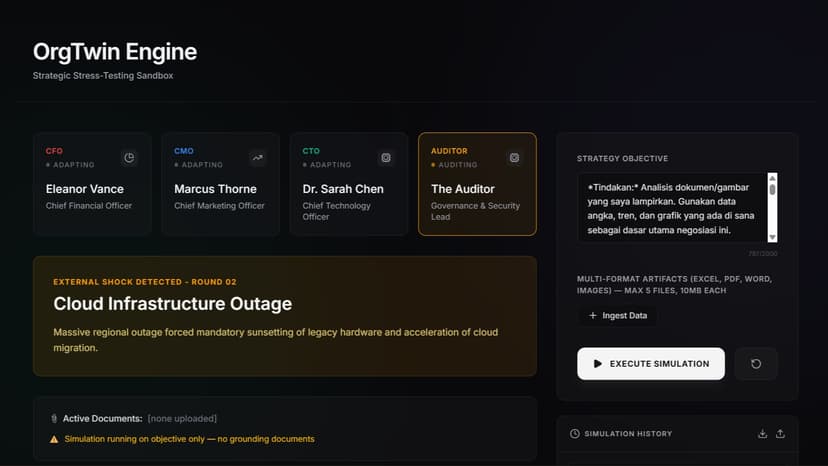828x466 pixels.
Task: Click the Ingest Data button
Action: 617,315
